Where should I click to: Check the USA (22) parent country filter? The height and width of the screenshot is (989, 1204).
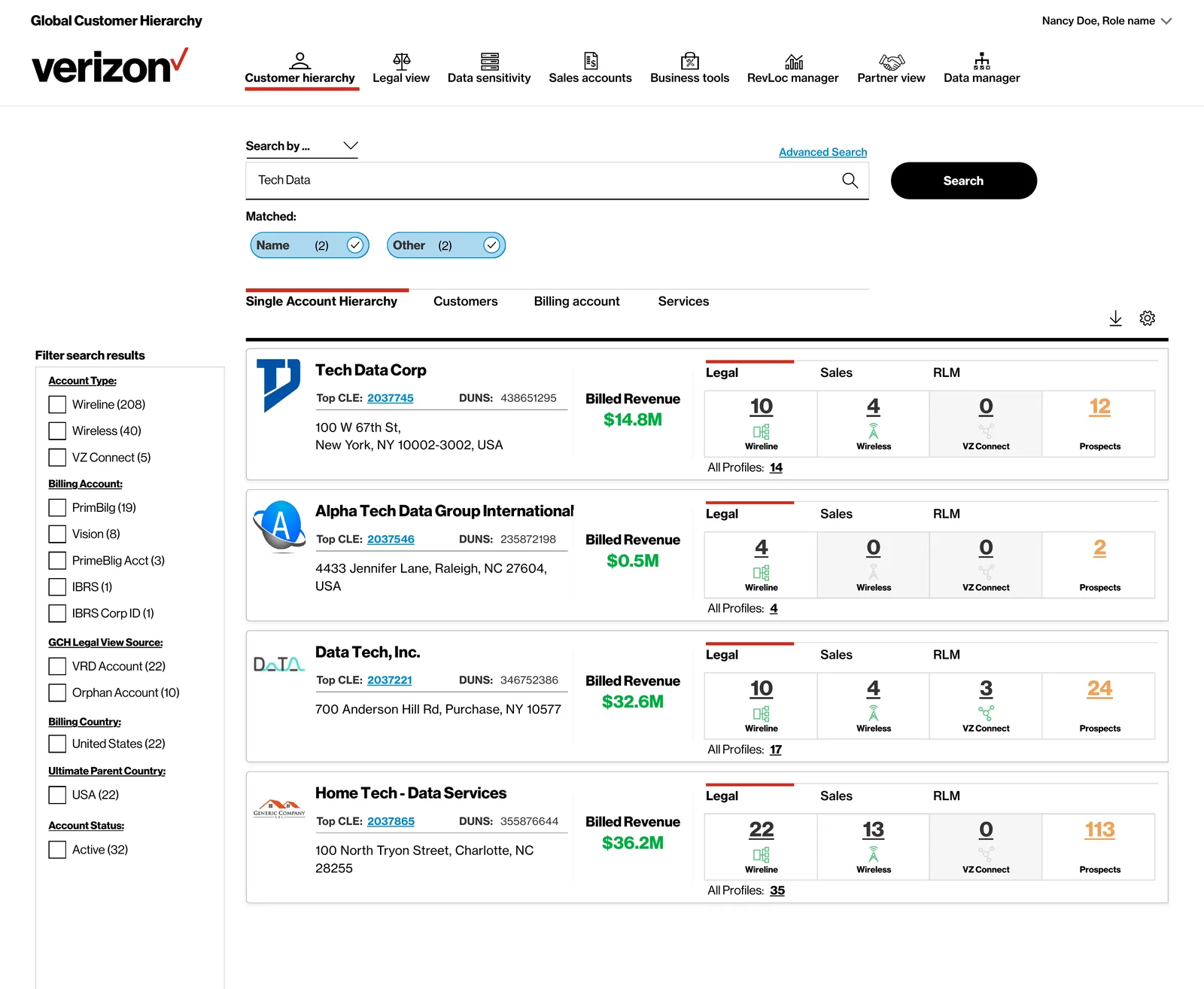tap(57, 796)
